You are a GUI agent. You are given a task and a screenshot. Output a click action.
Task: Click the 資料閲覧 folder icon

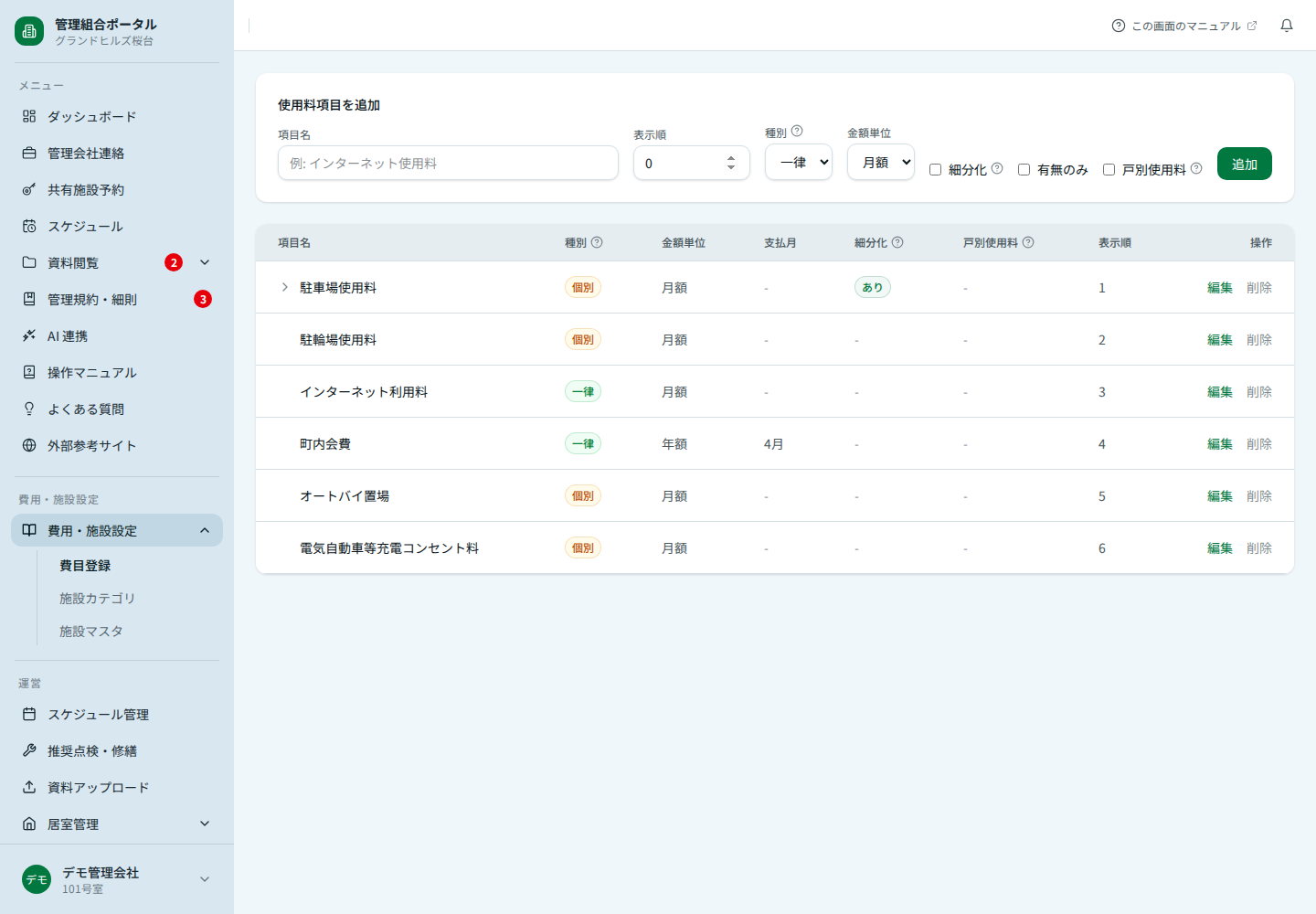pyautogui.click(x=29, y=262)
